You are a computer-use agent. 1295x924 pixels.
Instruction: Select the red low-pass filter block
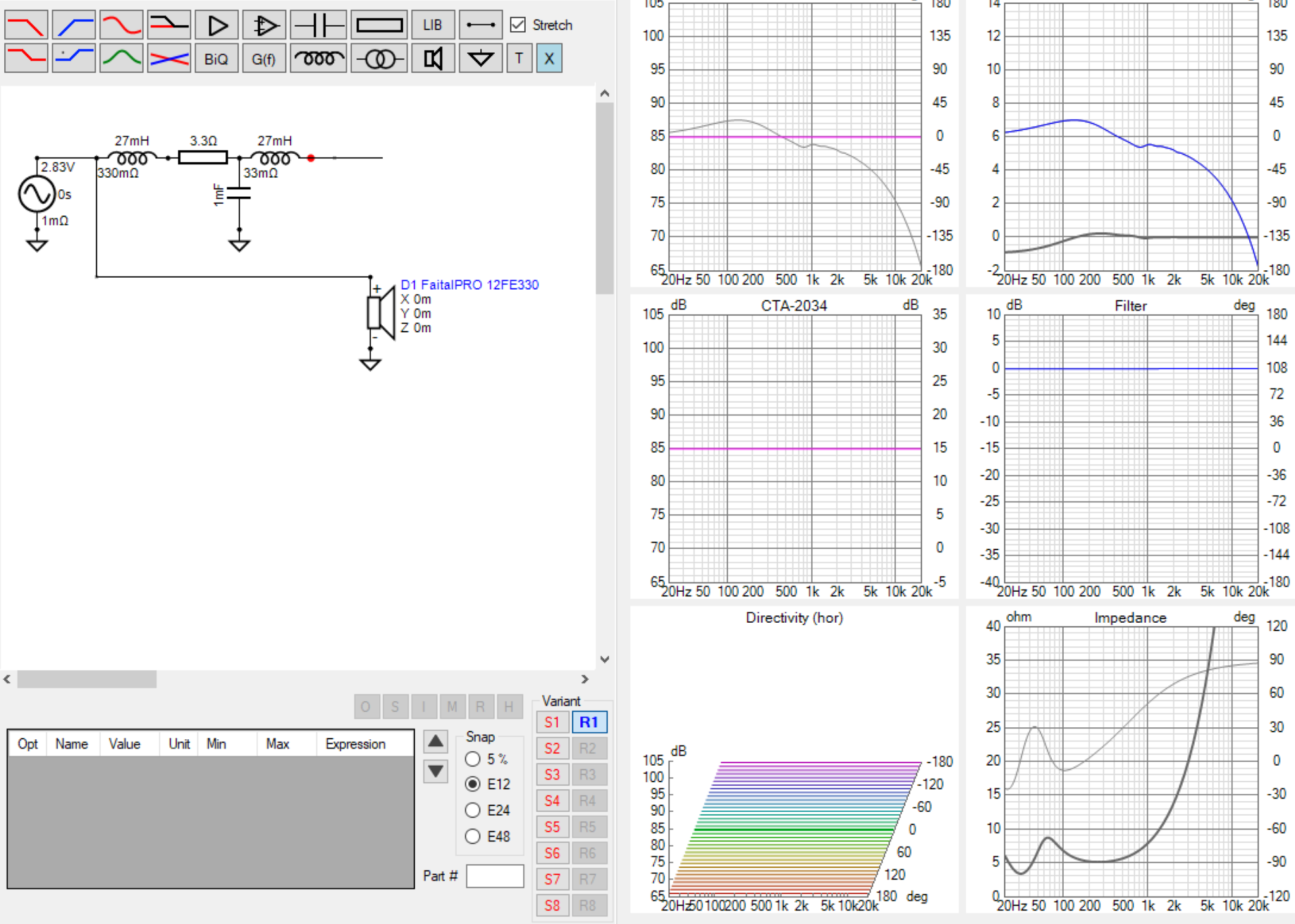[x=26, y=25]
